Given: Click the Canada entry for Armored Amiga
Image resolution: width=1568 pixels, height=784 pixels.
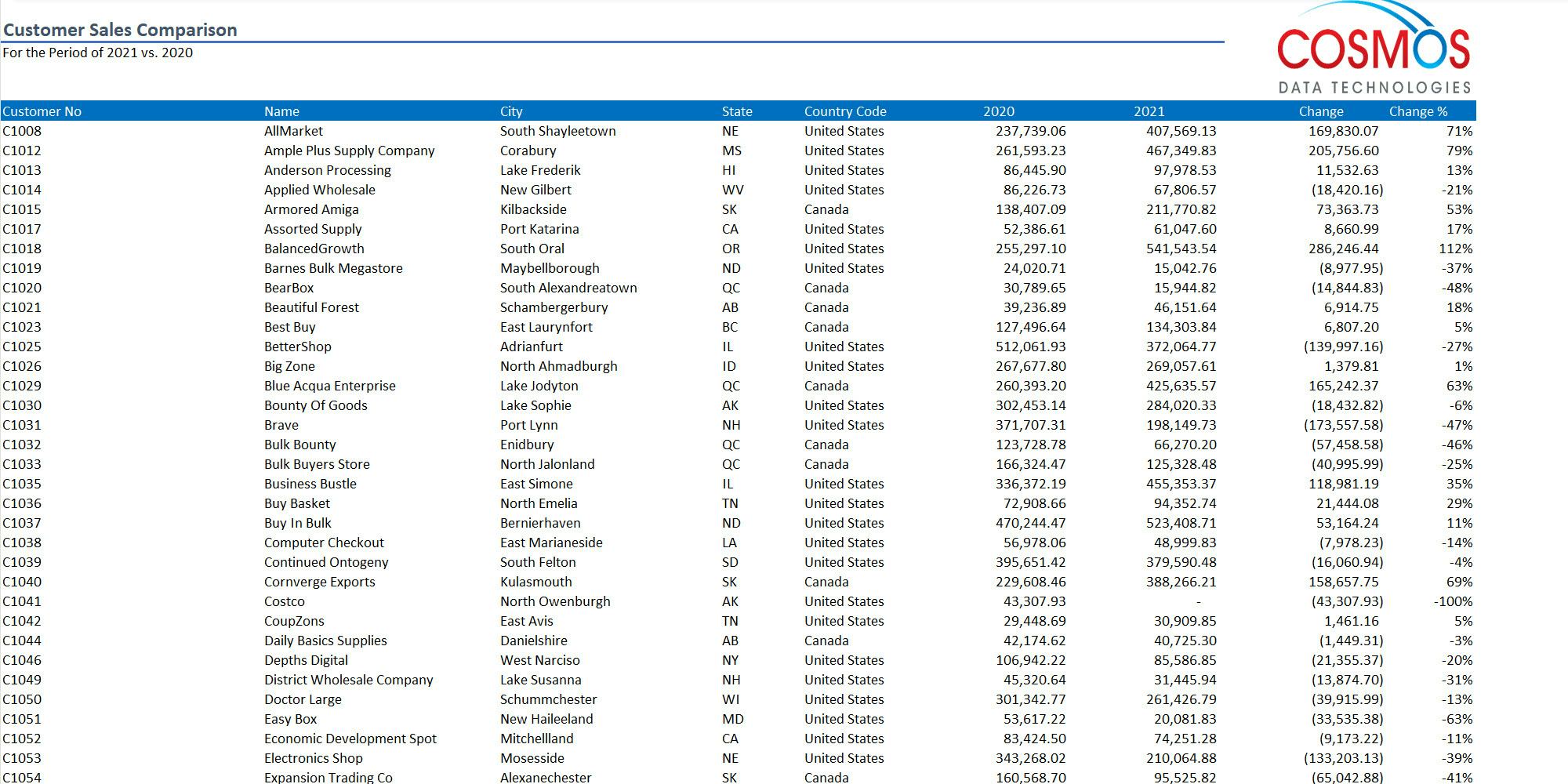Looking at the screenshot, I should (x=826, y=209).
